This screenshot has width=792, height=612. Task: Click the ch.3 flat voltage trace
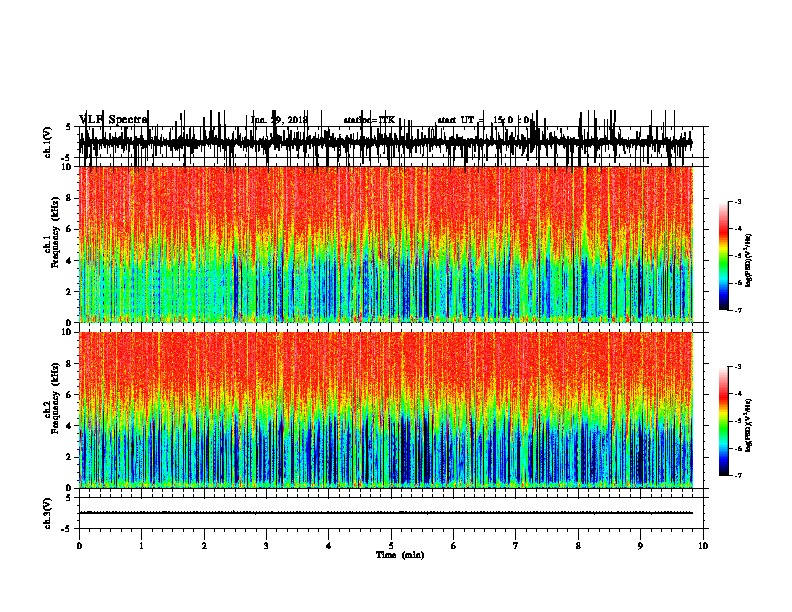click(x=386, y=513)
